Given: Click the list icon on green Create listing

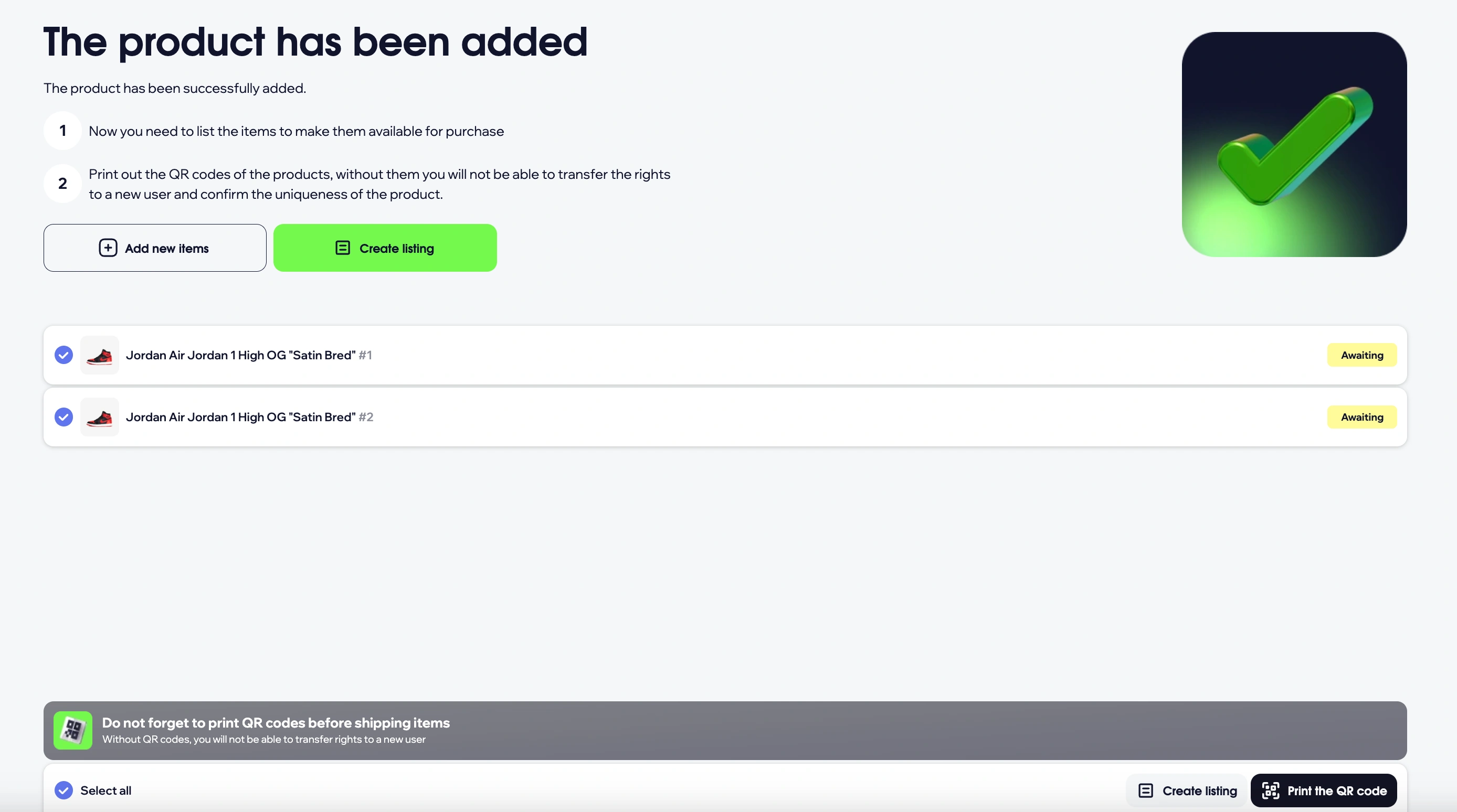Looking at the screenshot, I should [x=343, y=248].
